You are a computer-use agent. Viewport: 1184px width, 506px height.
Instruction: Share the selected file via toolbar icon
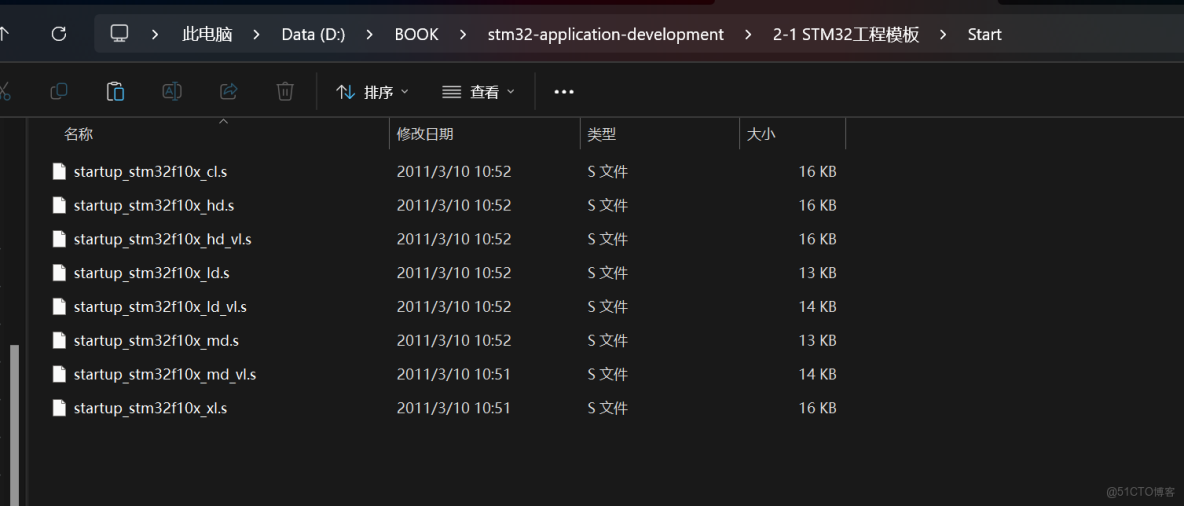tap(228, 91)
